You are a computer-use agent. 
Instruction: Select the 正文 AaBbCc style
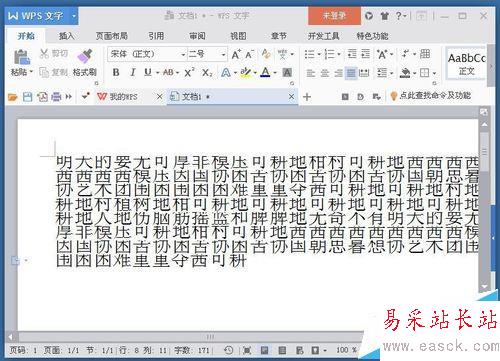tap(466, 63)
